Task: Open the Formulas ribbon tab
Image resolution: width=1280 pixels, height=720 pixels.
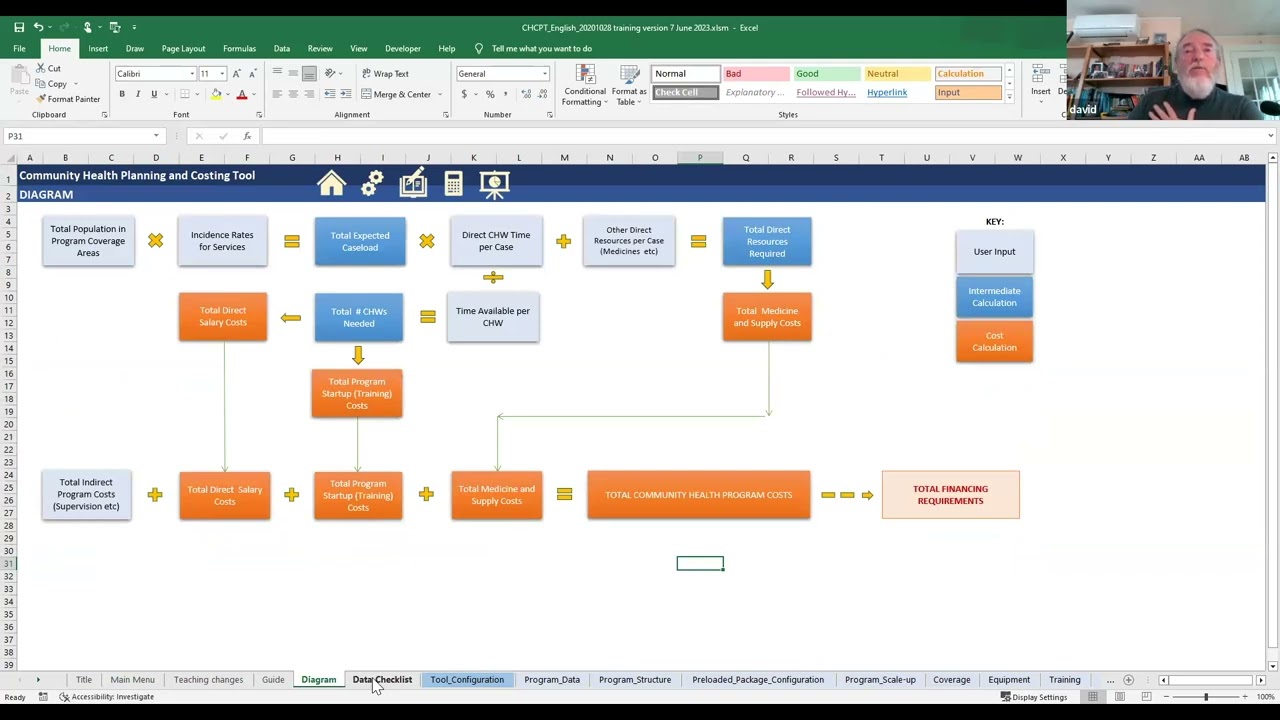Action: (x=239, y=48)
